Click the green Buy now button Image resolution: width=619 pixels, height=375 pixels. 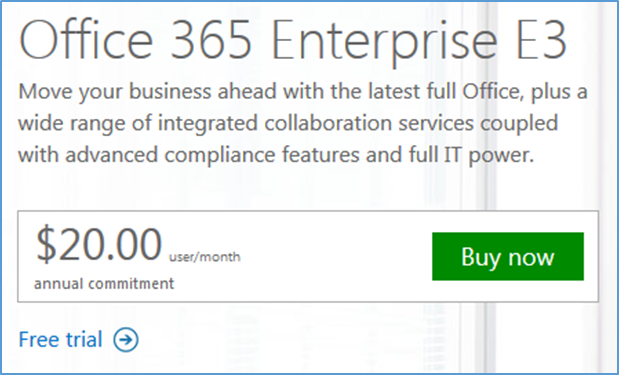(x=508, y=257)
